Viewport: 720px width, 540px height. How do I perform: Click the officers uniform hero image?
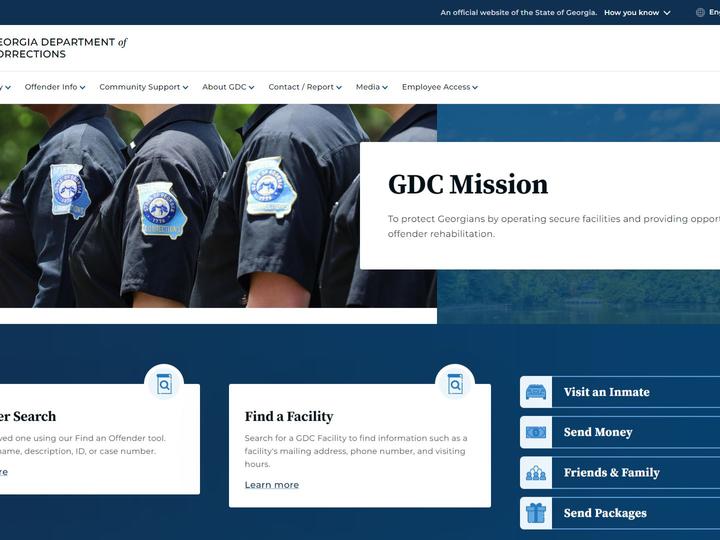(218, 206)
